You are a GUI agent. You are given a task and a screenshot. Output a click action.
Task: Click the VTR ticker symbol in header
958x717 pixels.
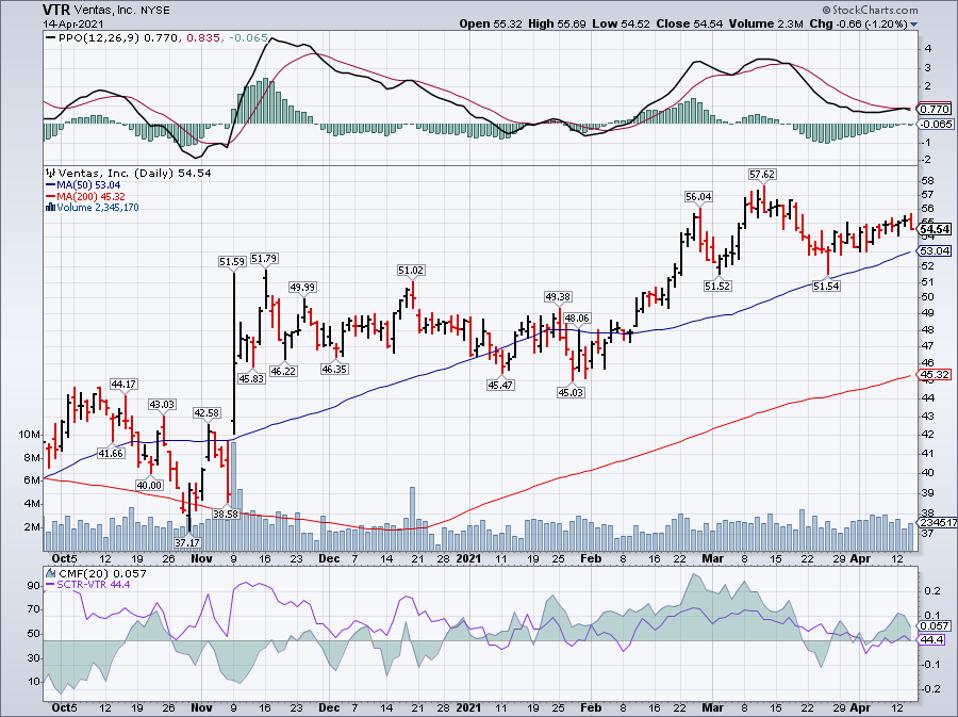[55, 10]
